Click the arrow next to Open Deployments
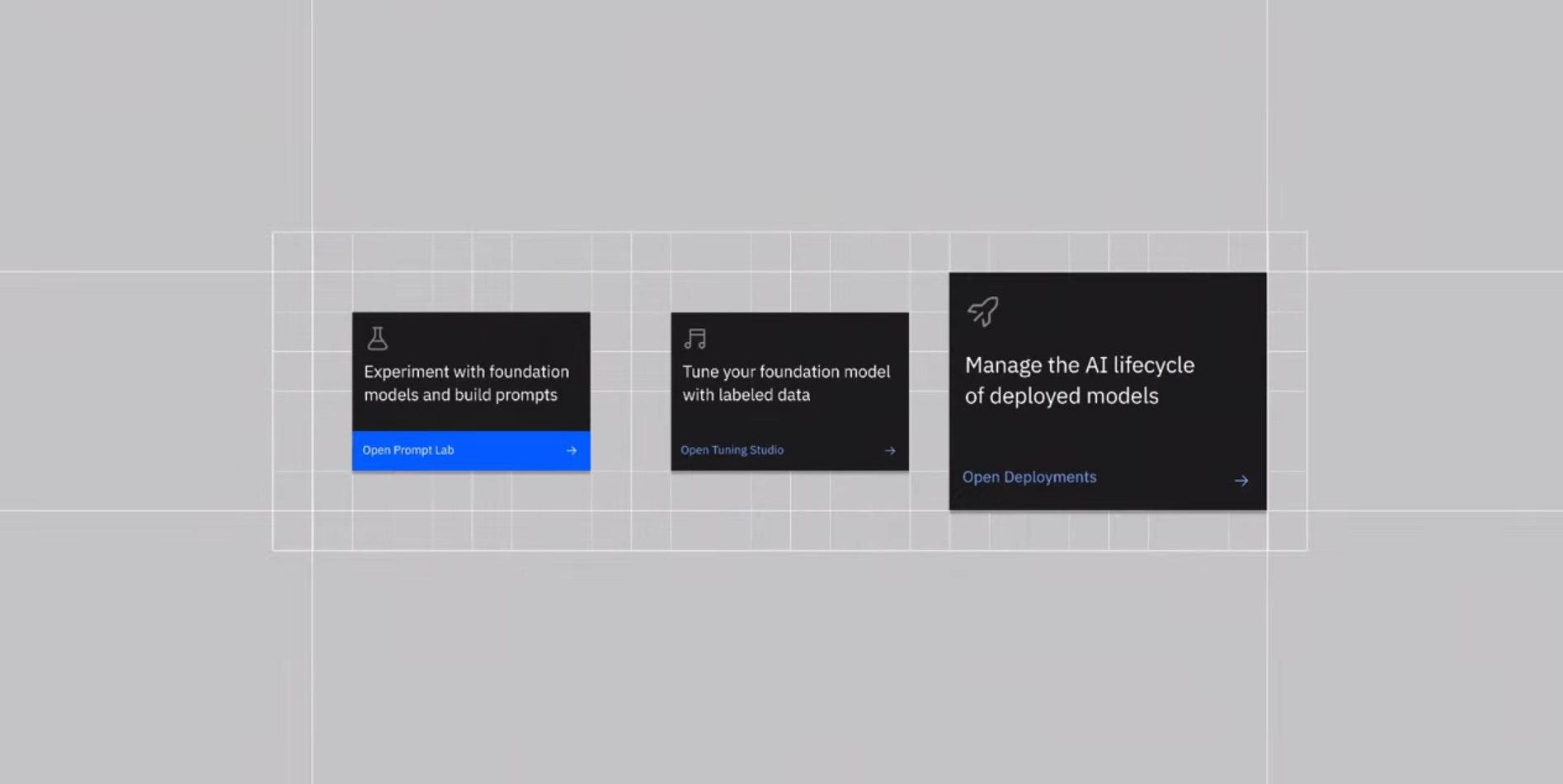Viewport: 1563px width, 784px height. click(1241, 480)
